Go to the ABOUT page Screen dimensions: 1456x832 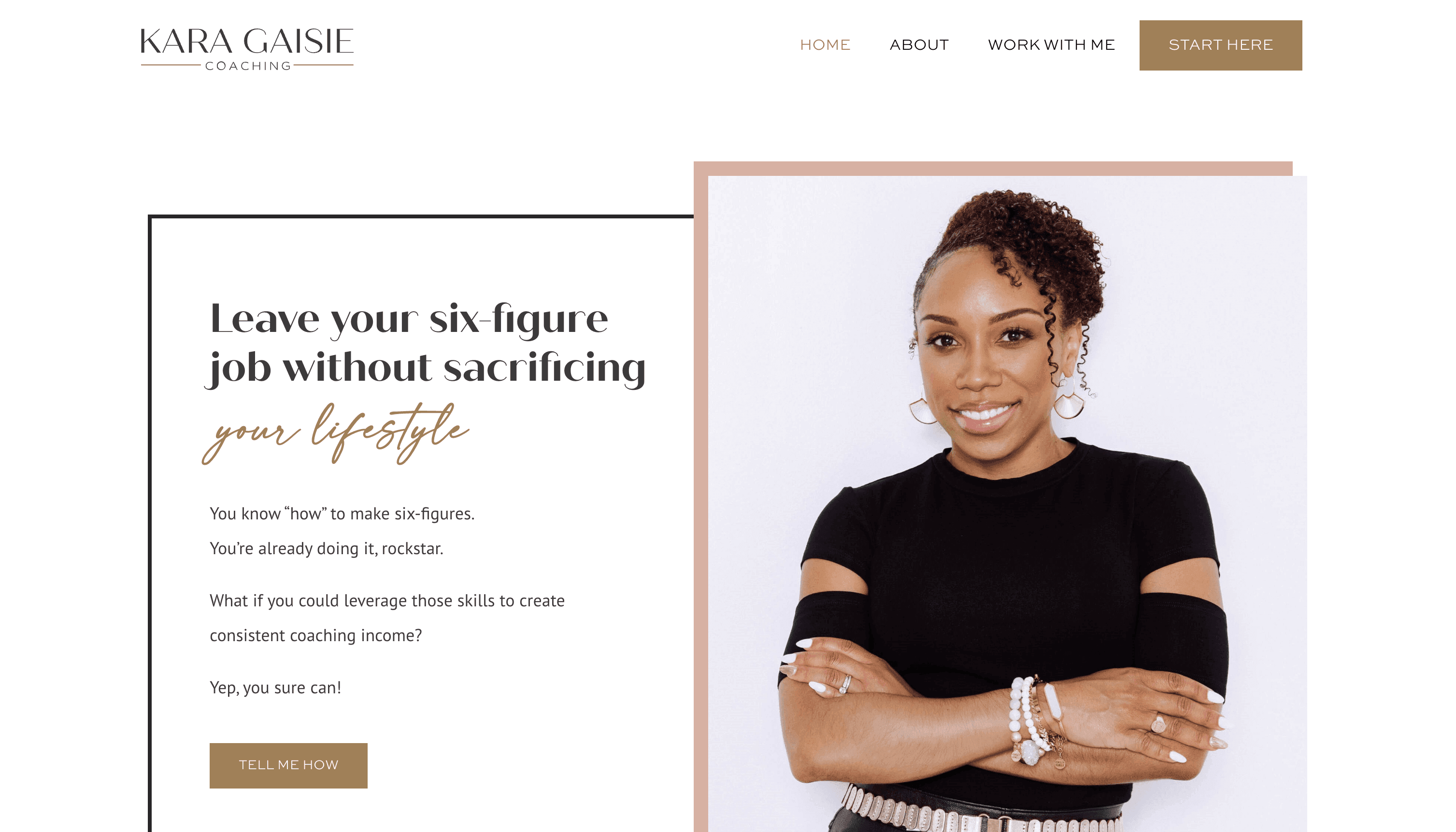point(919,44)
